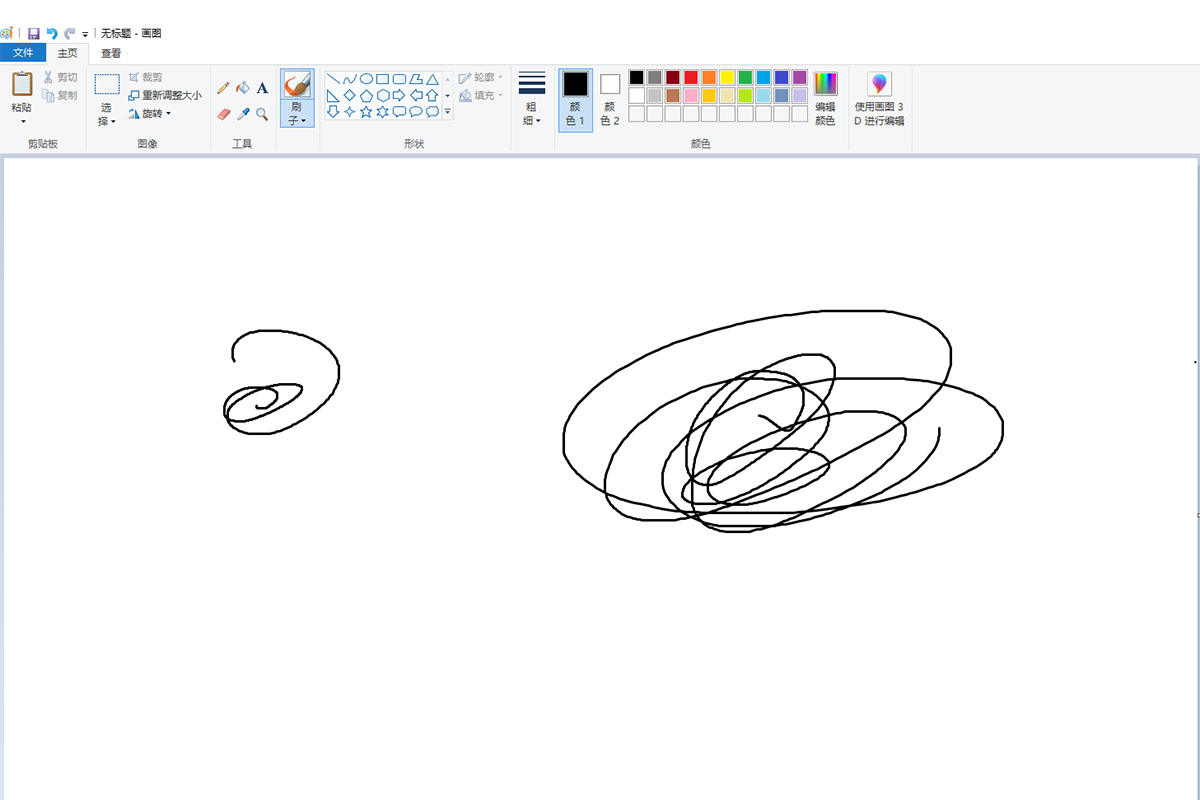1200x800 pixels.
Task: Choose the oval shape in the shapes gallery
Action: (366, 79)
